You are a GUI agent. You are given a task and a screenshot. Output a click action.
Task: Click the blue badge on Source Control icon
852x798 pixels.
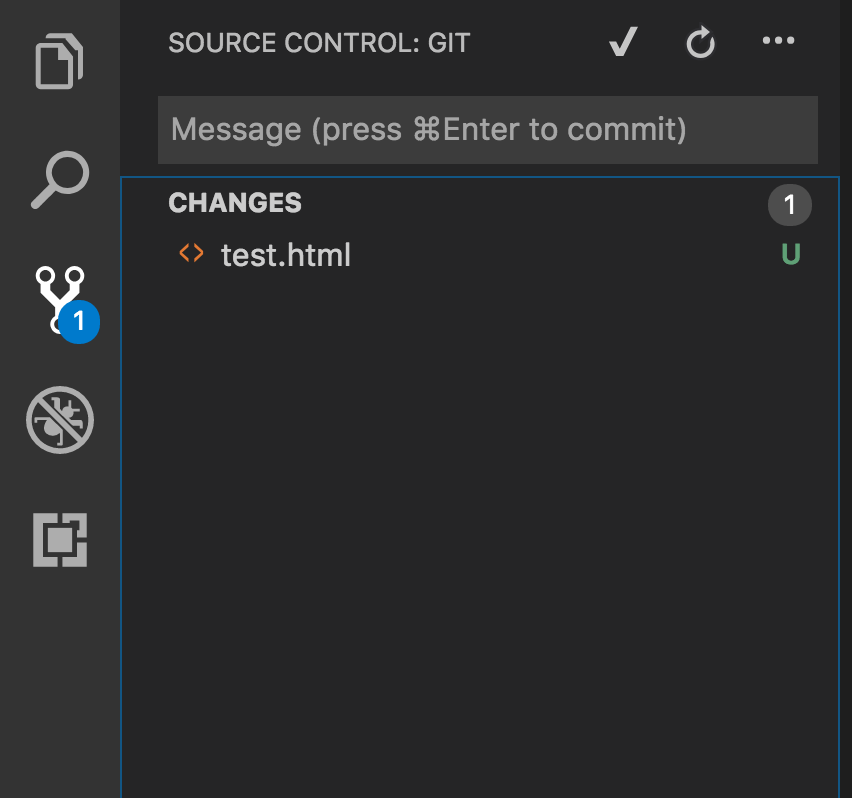(78, 322)
